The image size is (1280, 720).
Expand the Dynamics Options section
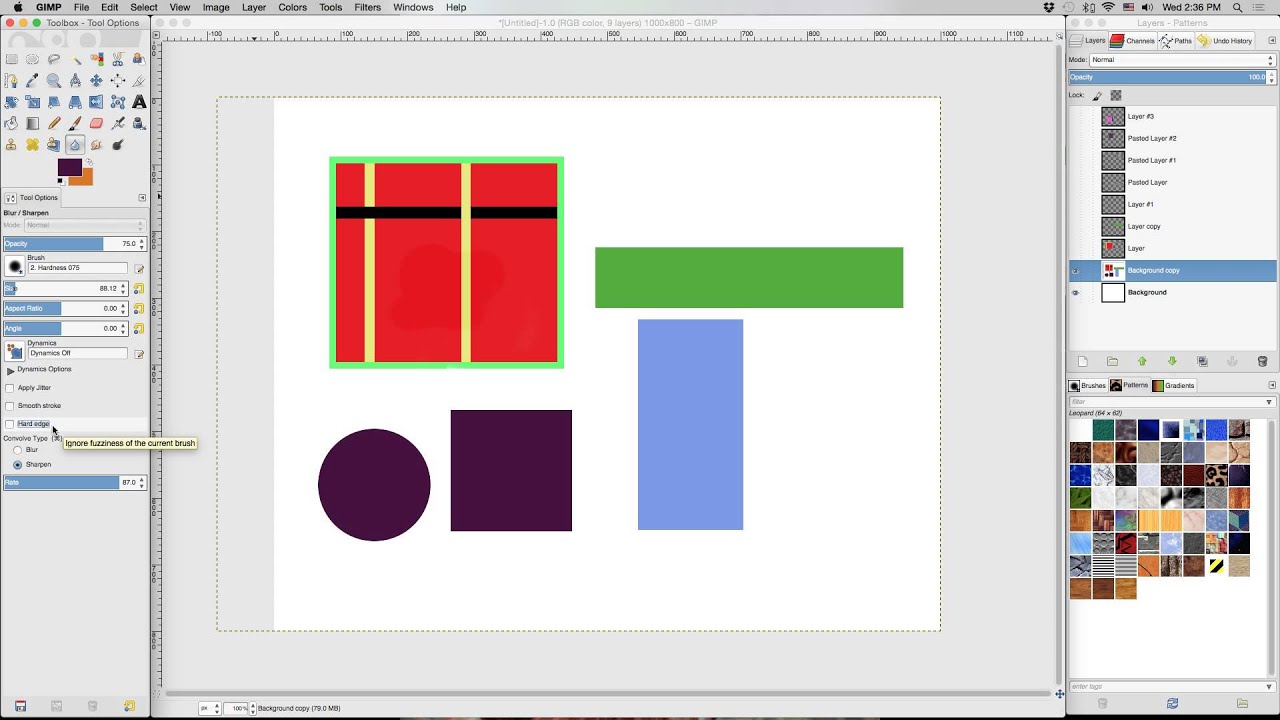(10, 370)
